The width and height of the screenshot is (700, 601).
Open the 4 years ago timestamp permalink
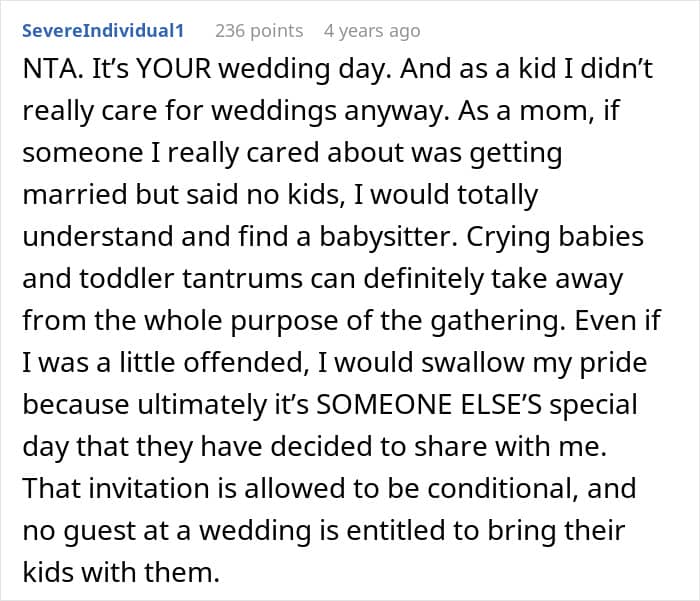pyautogui.click(x=372, y=31)
